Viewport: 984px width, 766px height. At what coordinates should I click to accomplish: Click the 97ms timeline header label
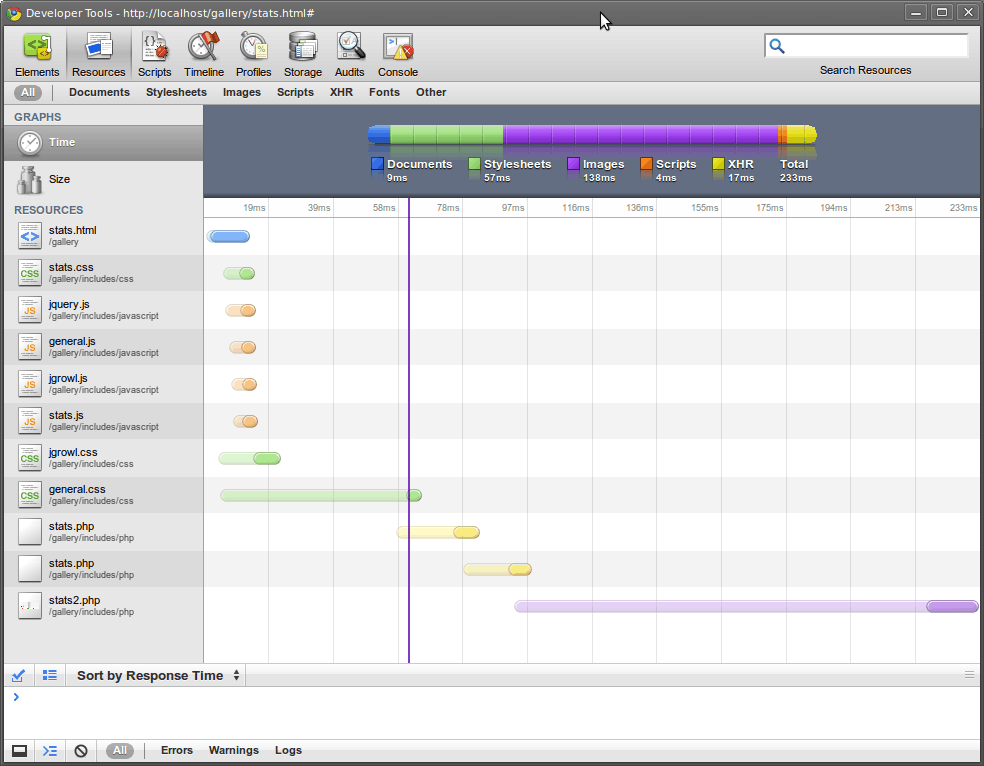point(513,208)
